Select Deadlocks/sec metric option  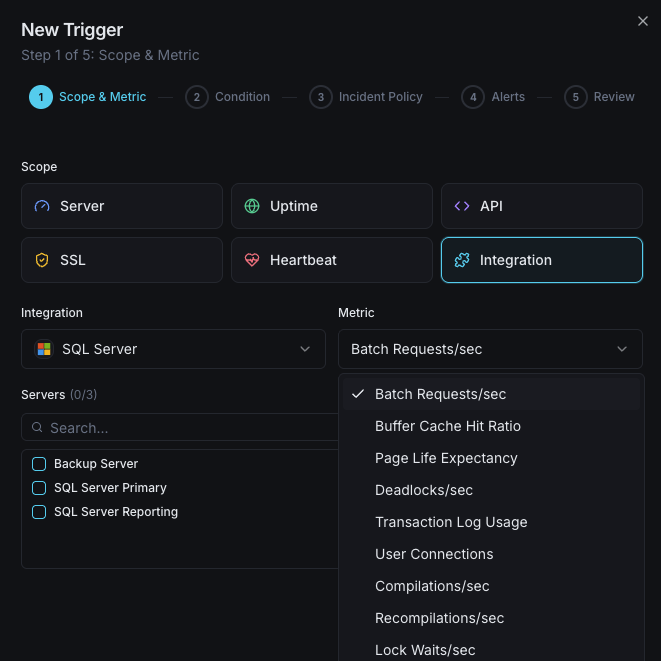[491, 490]
